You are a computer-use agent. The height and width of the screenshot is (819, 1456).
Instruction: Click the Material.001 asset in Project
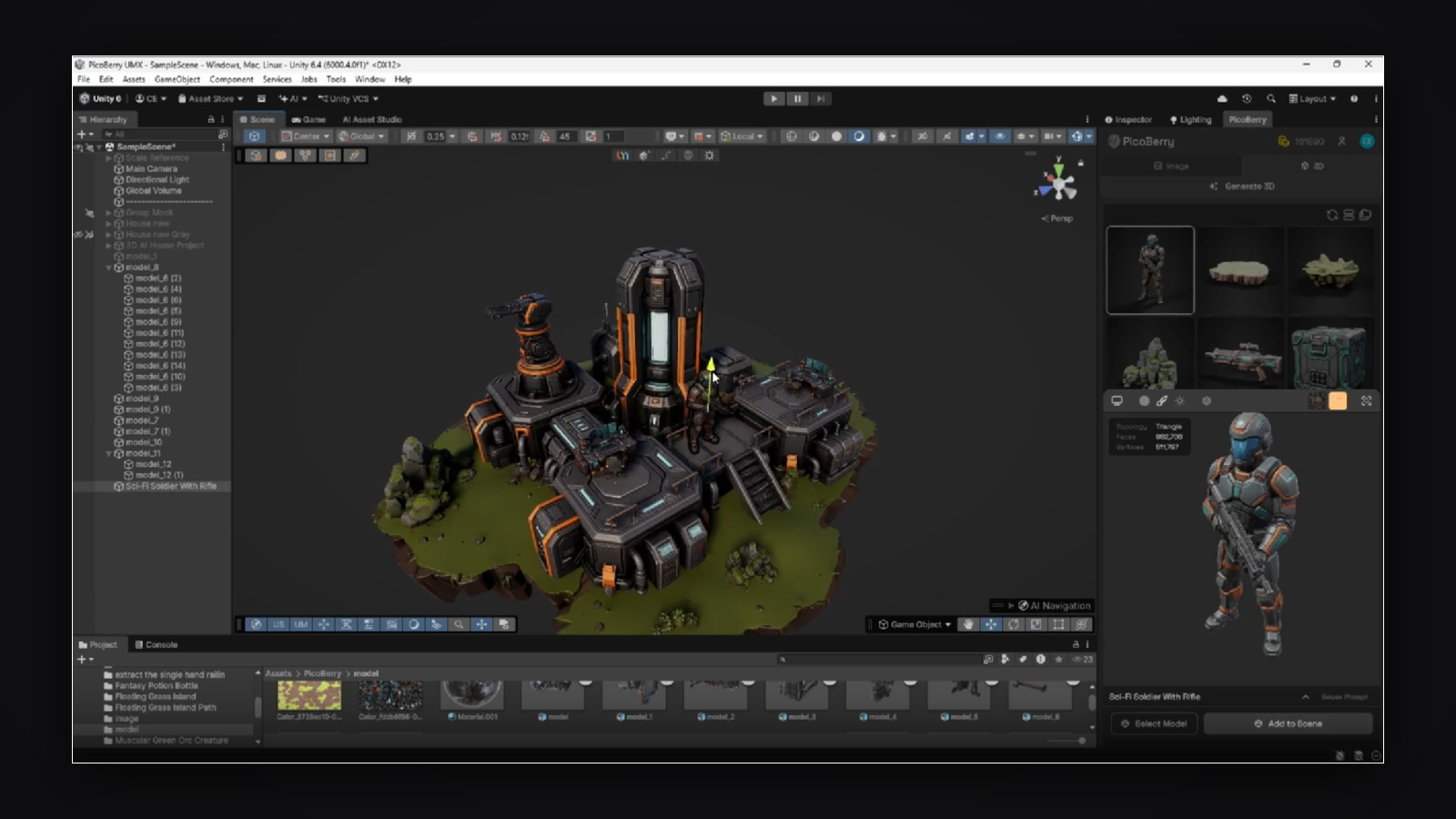(x=472, y=701)
